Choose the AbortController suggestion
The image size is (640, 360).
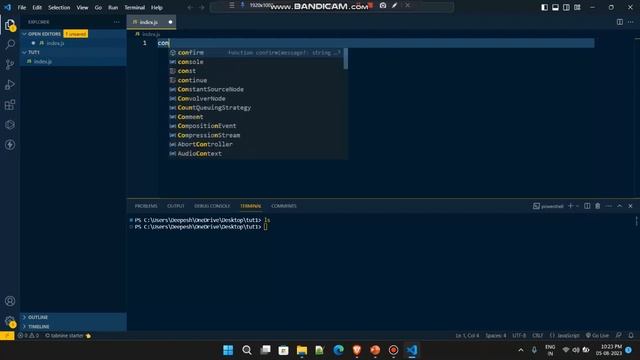(256, 144)
